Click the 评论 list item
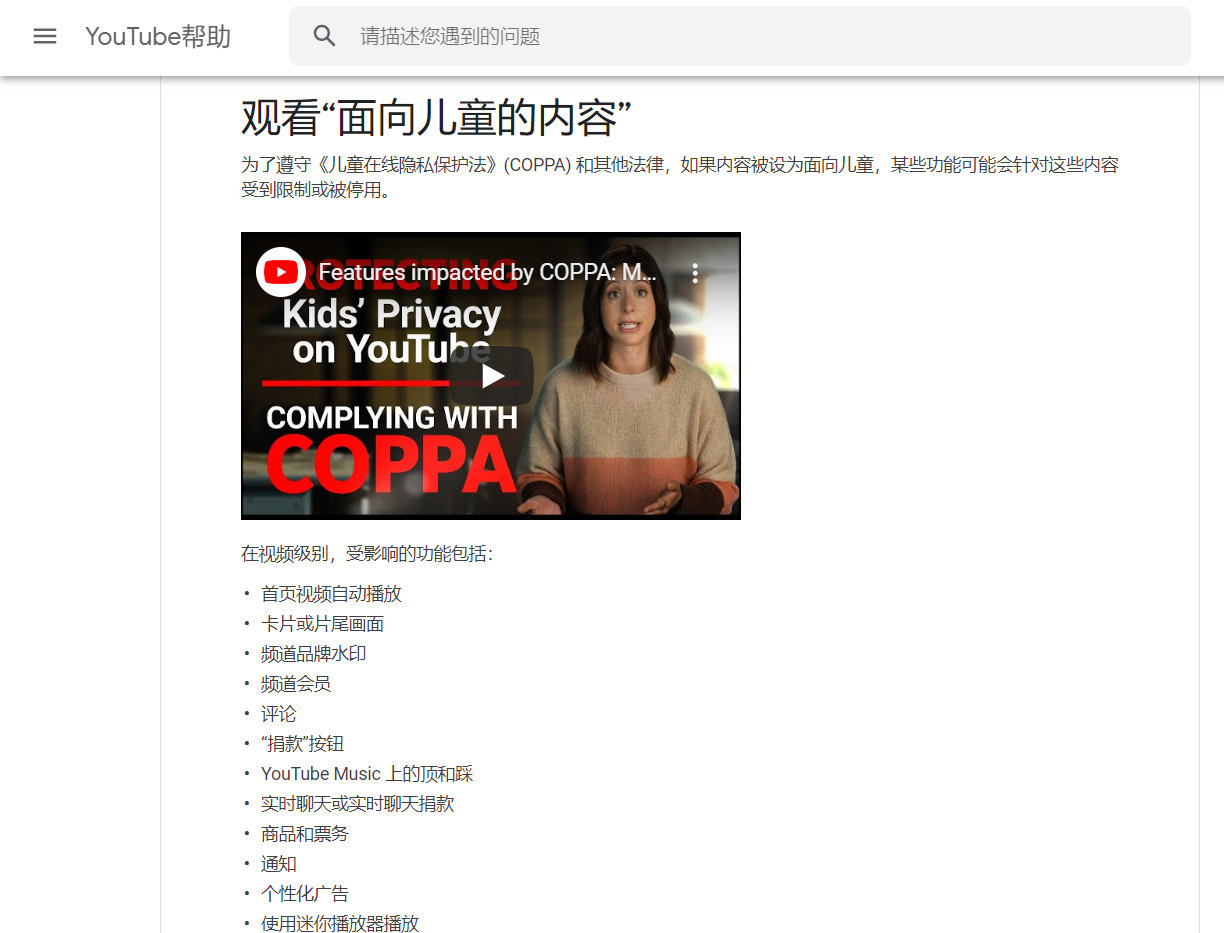 coord(278,714)
